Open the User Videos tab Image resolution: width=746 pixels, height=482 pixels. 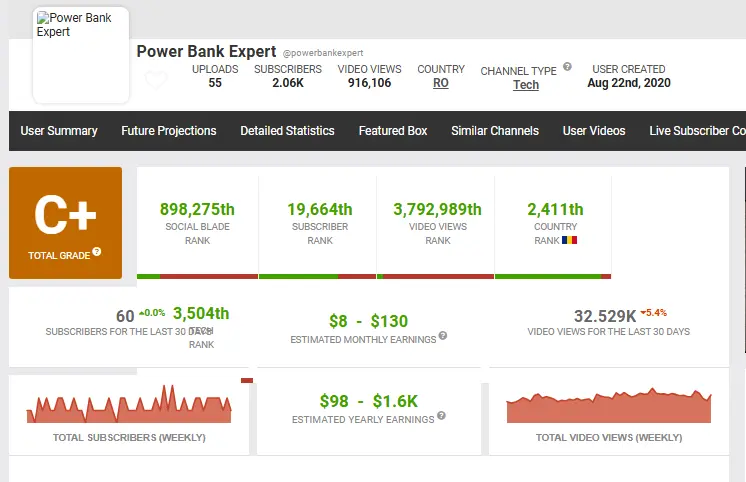click(x=594, y=131)
